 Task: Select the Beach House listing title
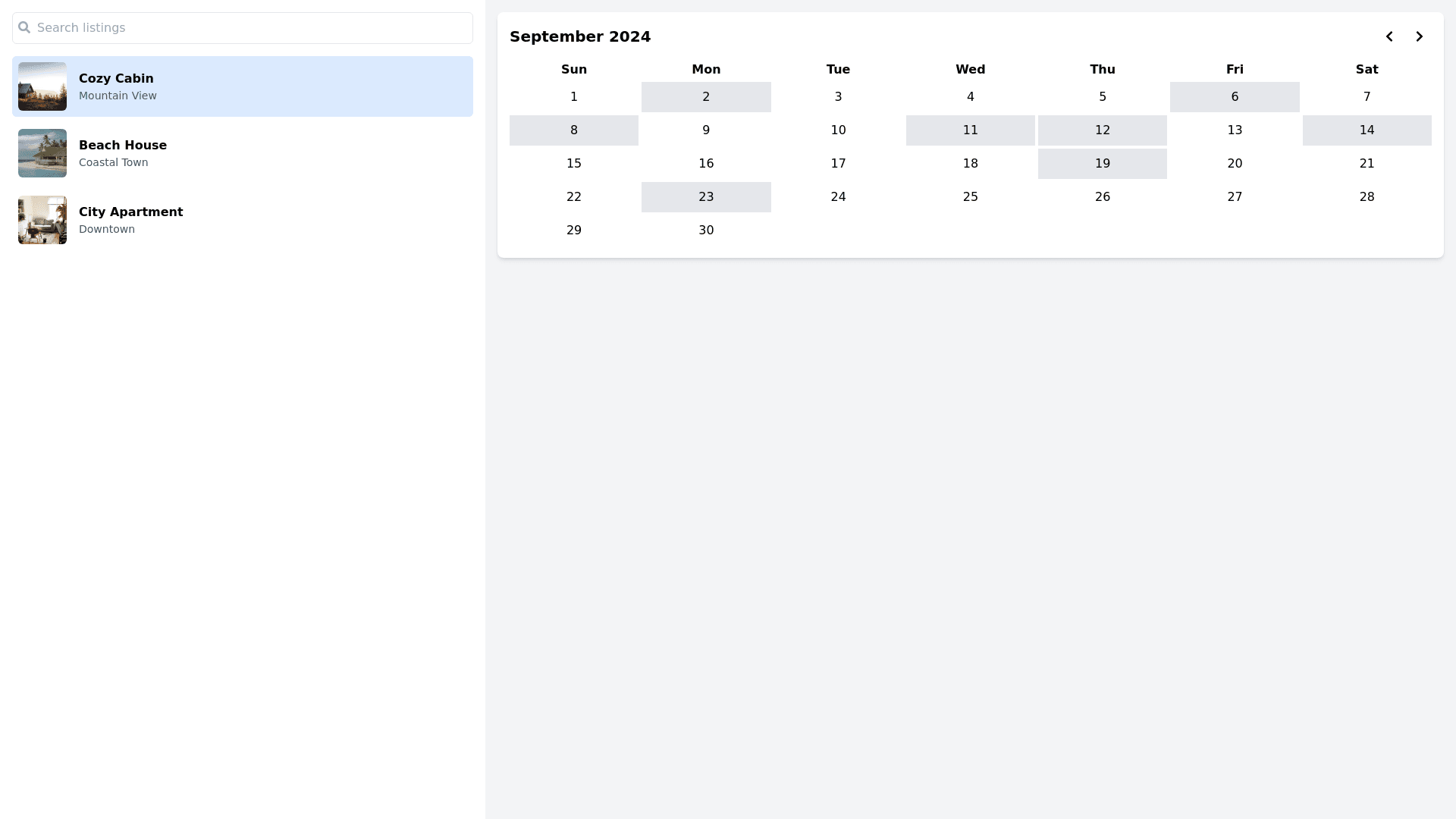coord(123,145)
